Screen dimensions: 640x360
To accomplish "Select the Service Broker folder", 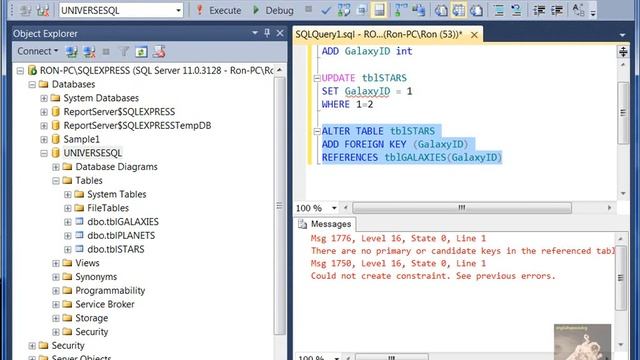I will [105, 304].
